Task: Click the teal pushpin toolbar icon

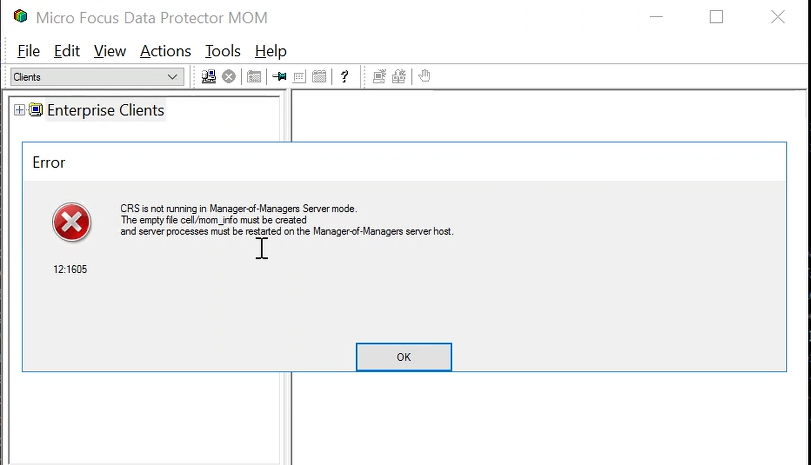Action: click(279, 77)
